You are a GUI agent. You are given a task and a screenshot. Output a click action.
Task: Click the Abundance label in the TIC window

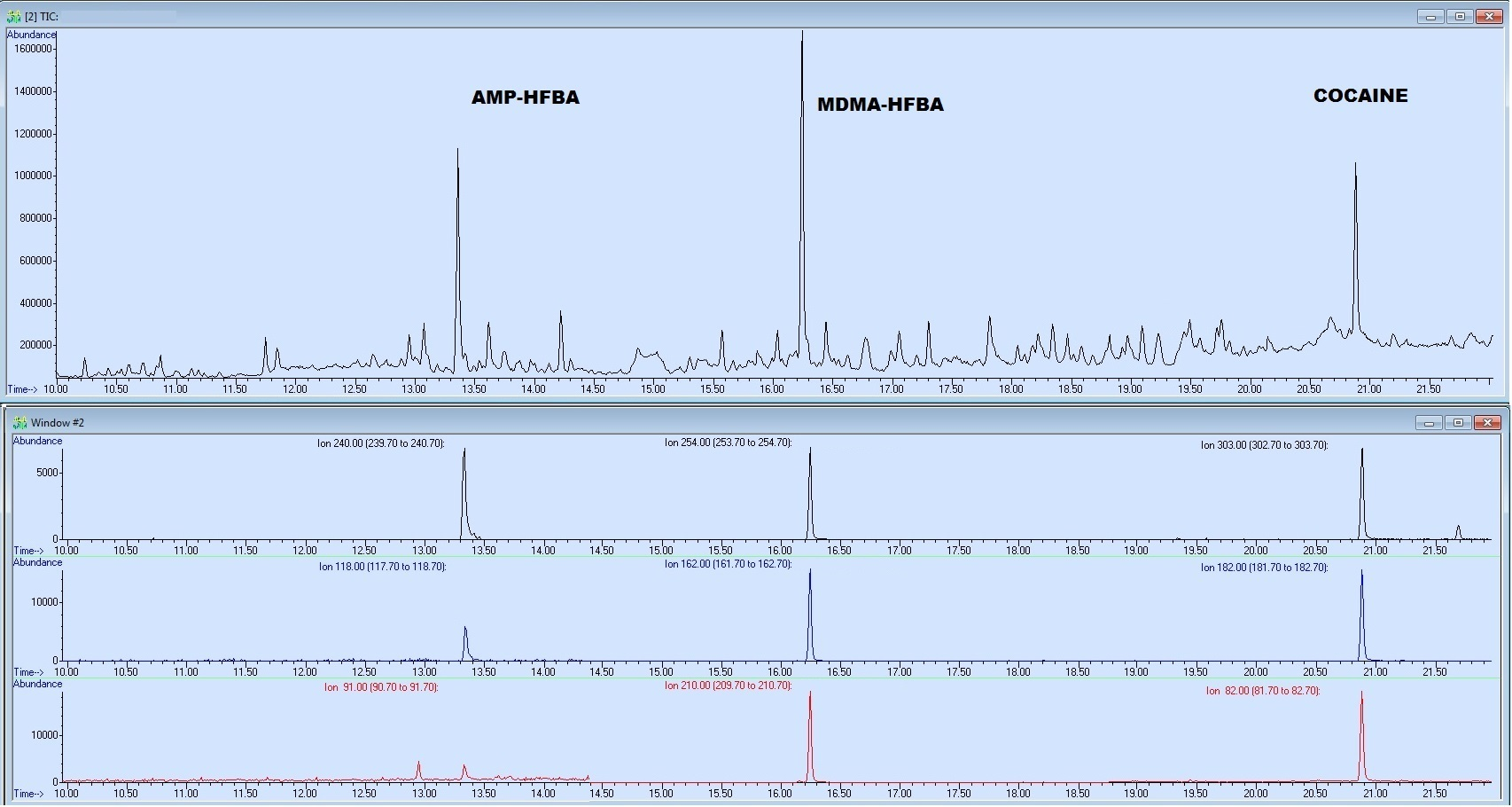(31, 35)
